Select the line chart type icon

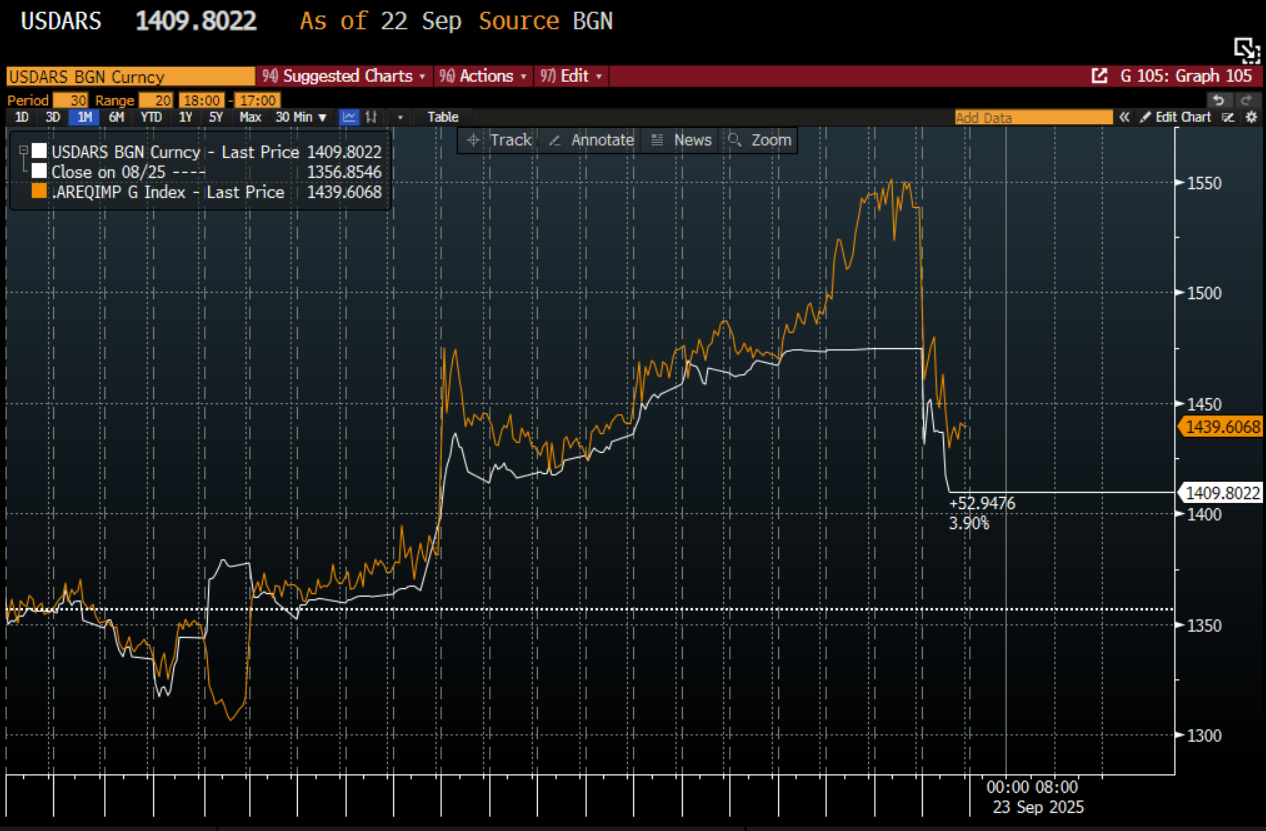349,117
